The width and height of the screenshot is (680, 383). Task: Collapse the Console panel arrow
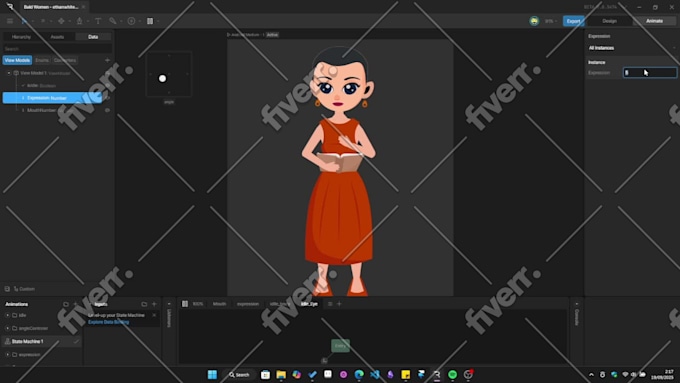pyautogui.click(x=576, y=304)
